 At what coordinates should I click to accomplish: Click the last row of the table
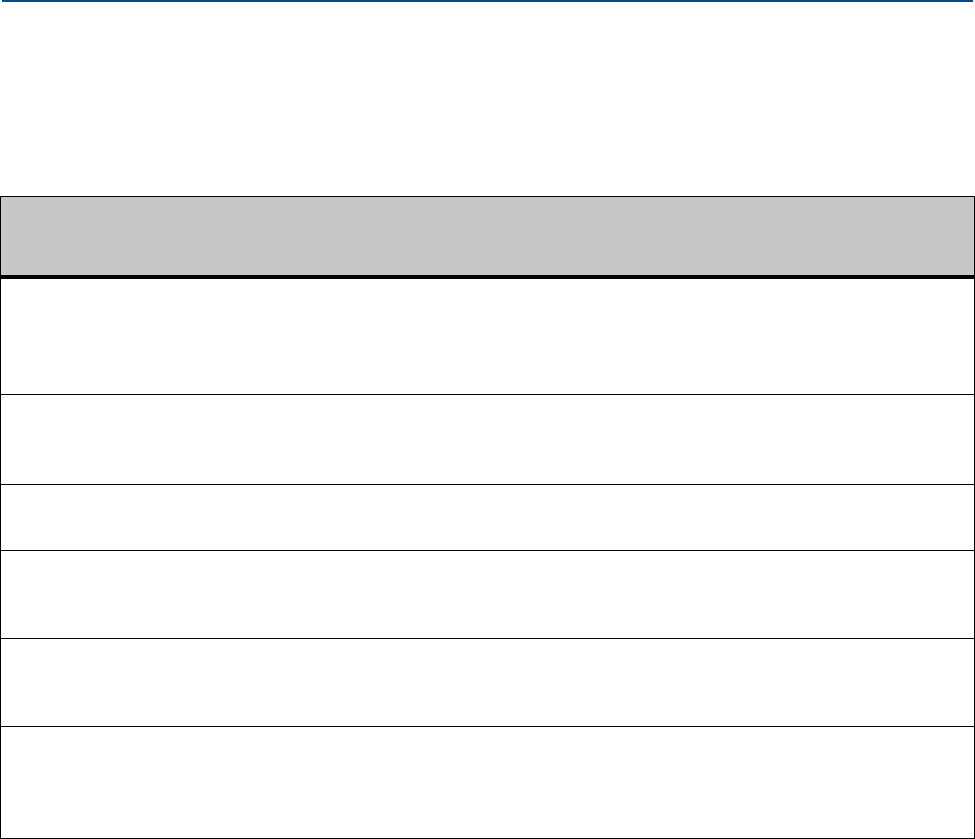[487, 782]
